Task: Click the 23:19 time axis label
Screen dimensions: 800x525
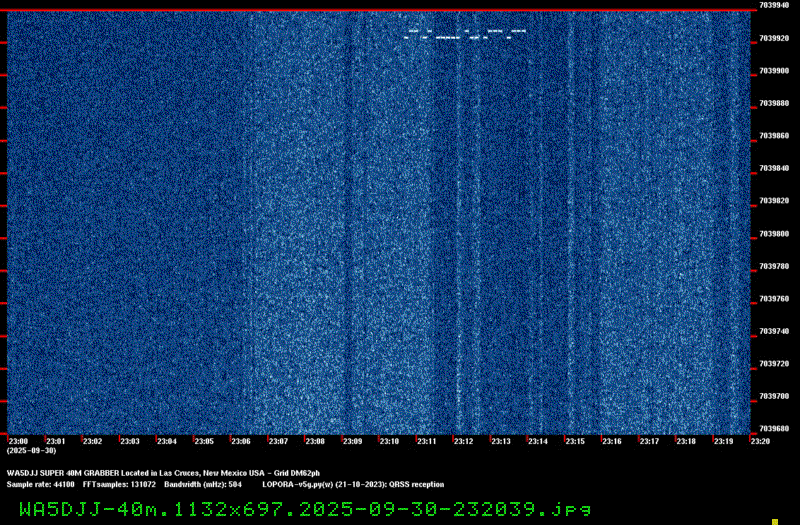Action: (x=723, y=441)
